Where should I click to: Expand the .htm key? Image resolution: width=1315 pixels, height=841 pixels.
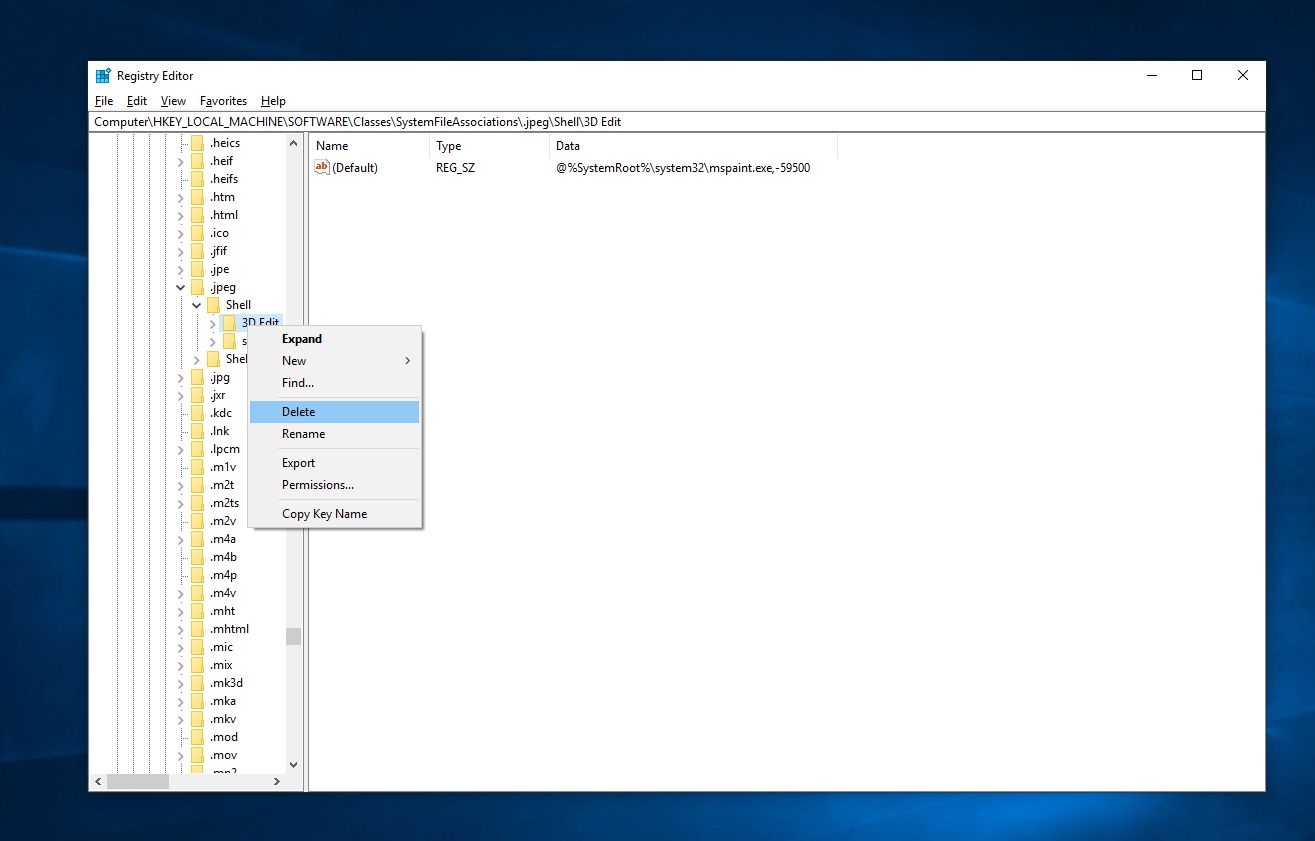tap(181, 197)
